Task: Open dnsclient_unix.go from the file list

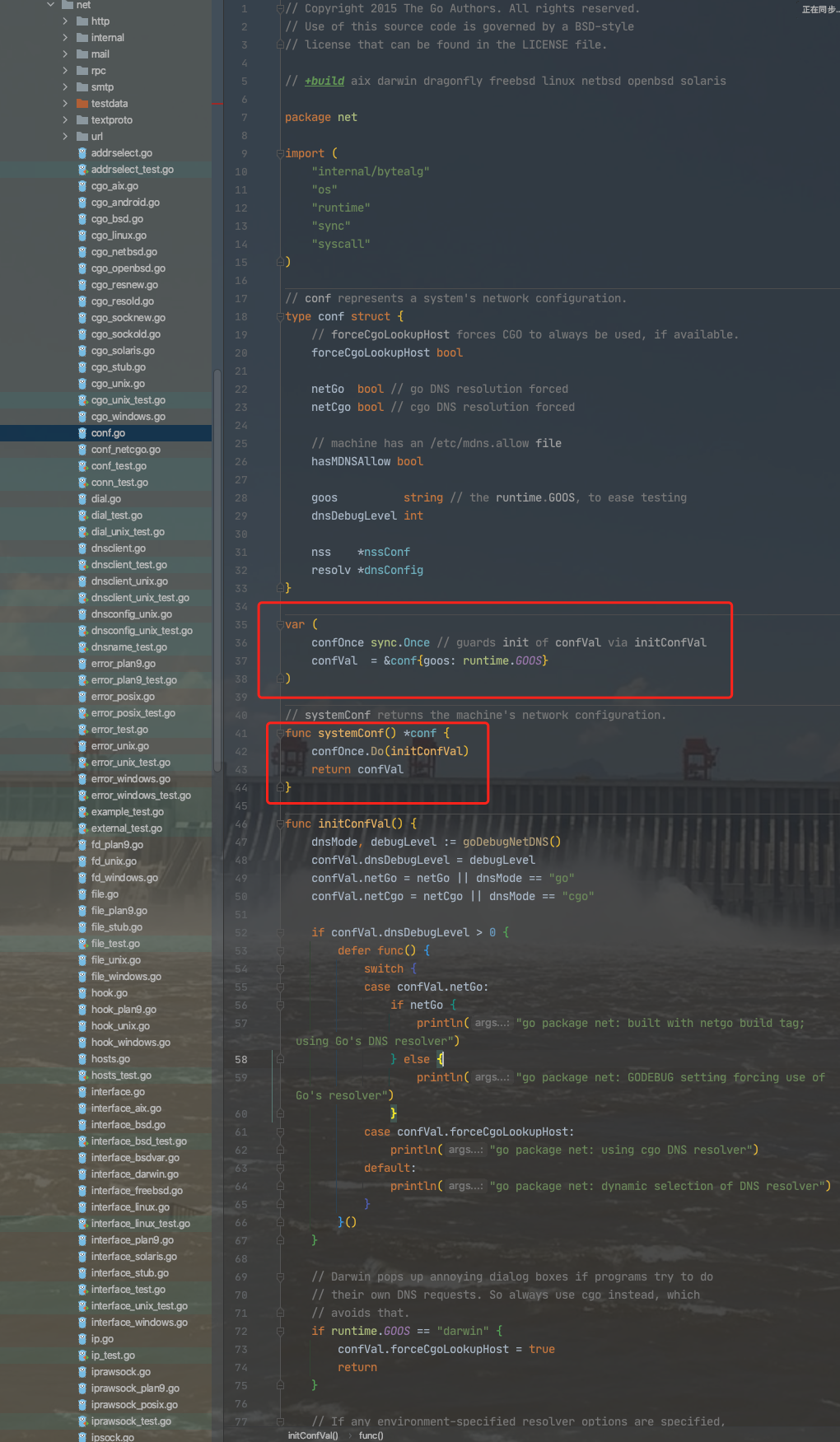Action: click(x=129, y=581)
